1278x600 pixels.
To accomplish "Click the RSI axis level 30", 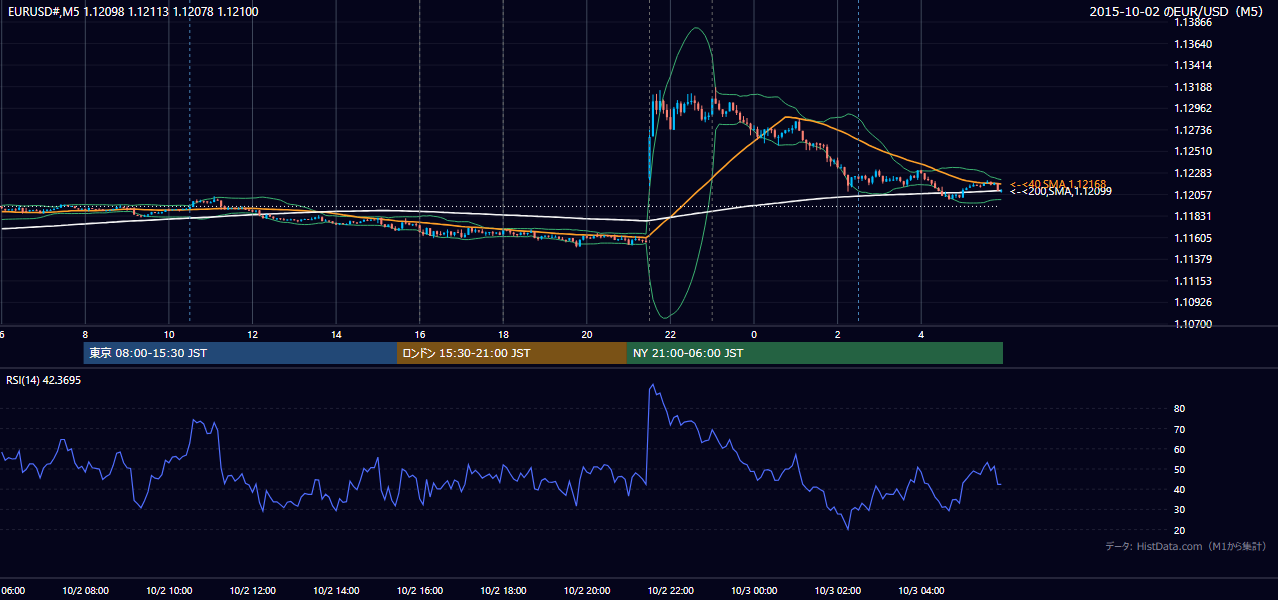I will [1180, 509].
